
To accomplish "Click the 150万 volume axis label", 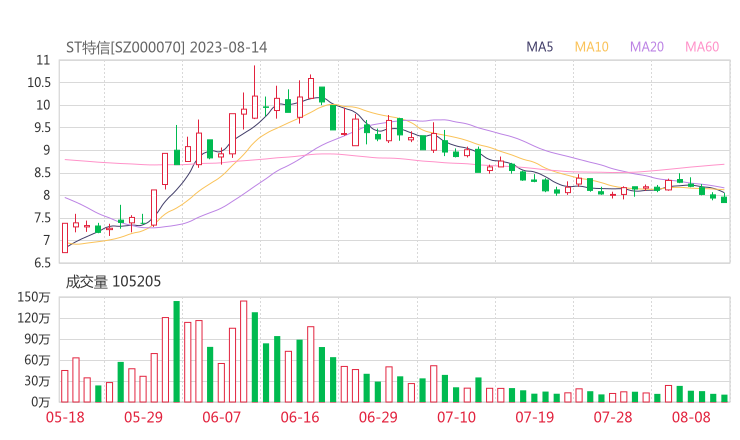I will click(34, 297).
